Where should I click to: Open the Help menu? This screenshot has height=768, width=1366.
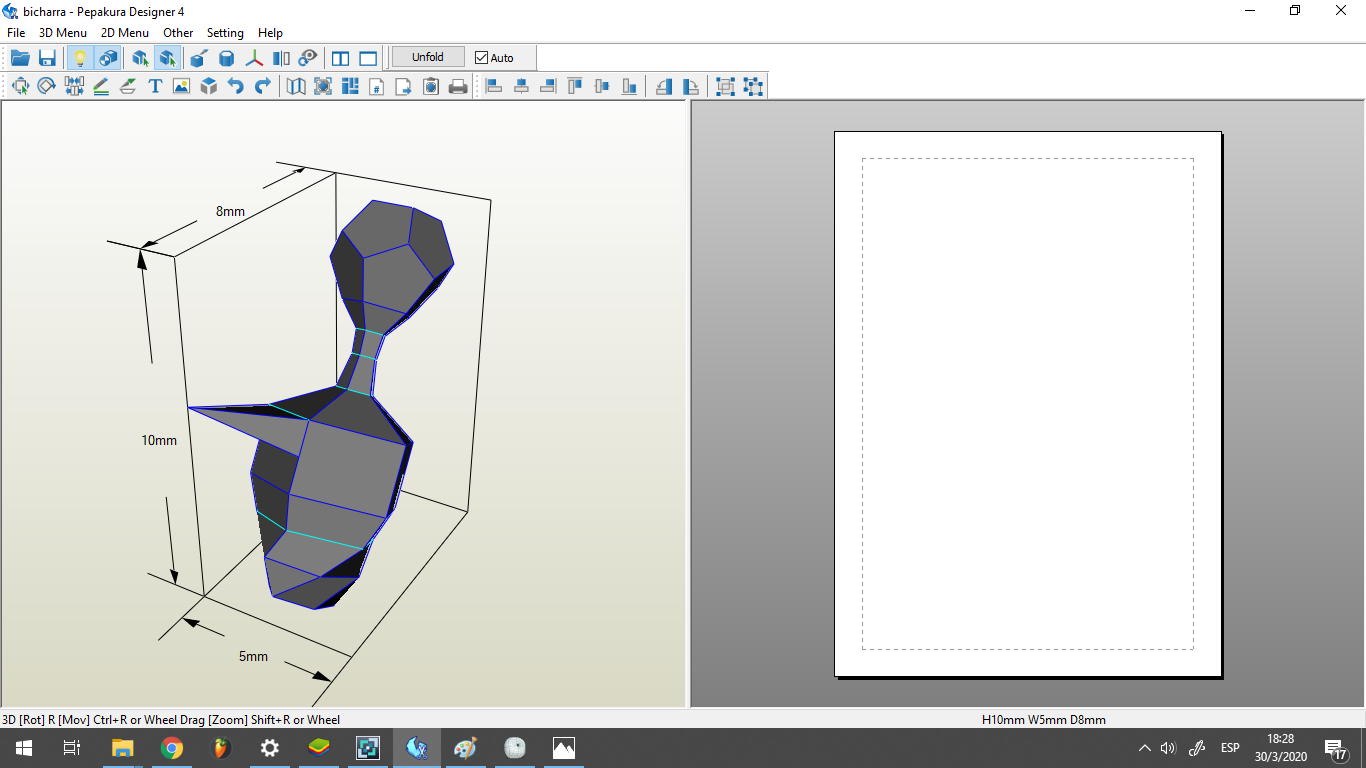pos(270,33)
